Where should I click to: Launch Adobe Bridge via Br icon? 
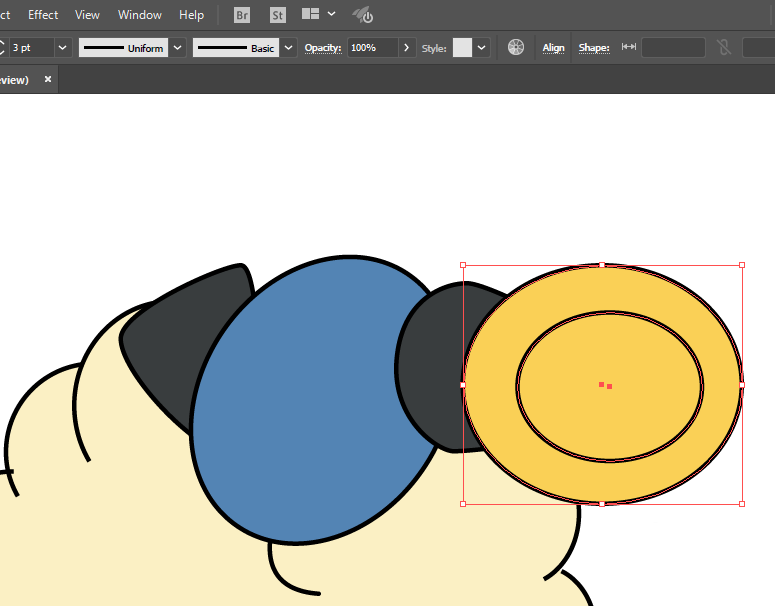tap(242, 15)
